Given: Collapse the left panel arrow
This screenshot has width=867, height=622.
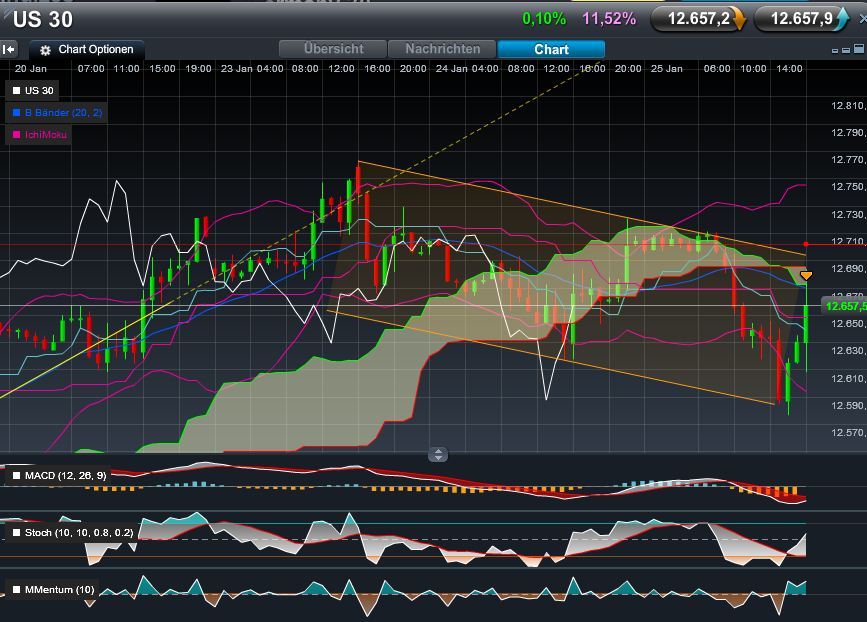Looking at the screenshot, I should [x=7, y=48].
